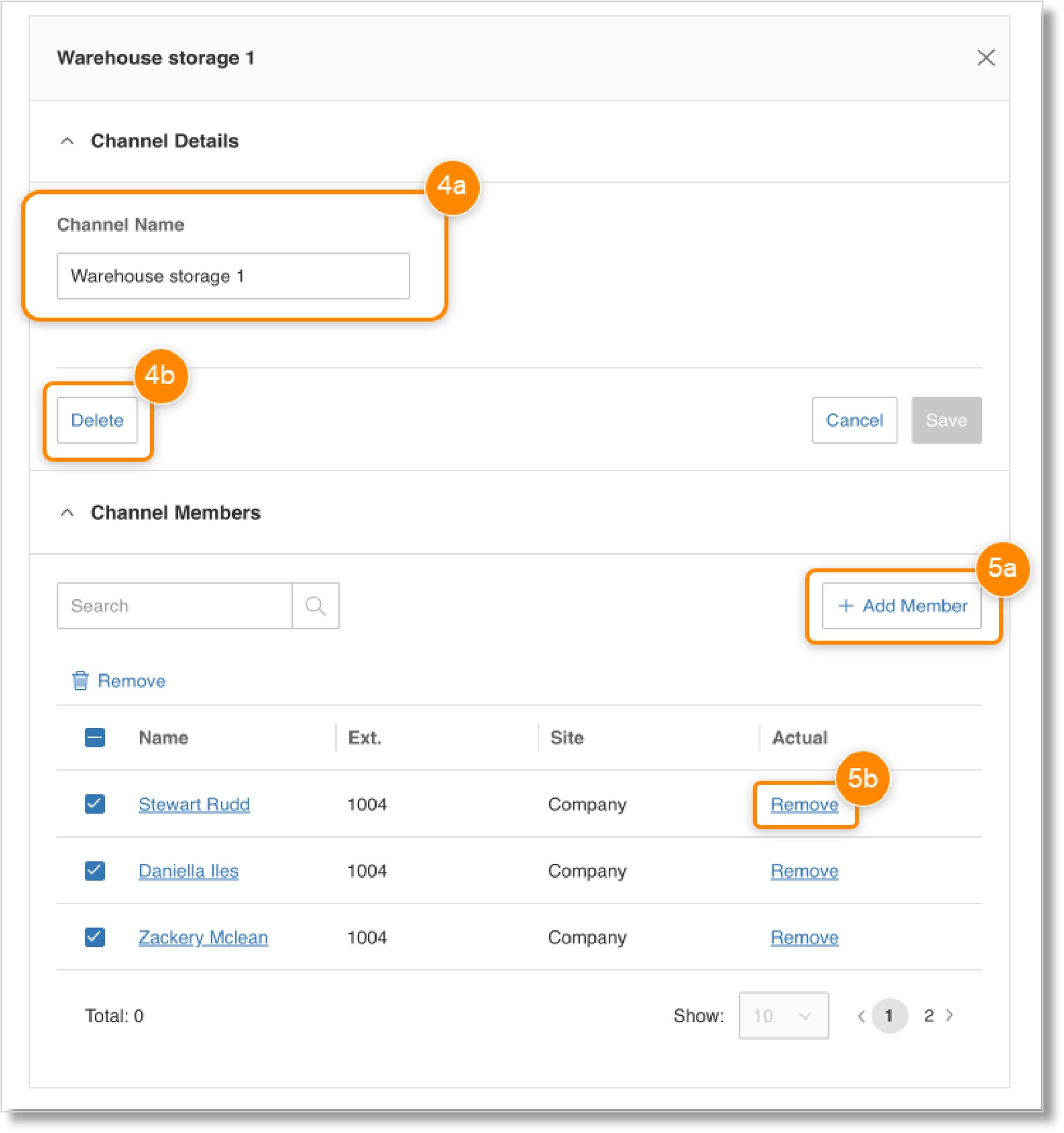Select page 1 in pagination
Viewport: 1064px width, 1133px height.
[x=889, y=1015]
